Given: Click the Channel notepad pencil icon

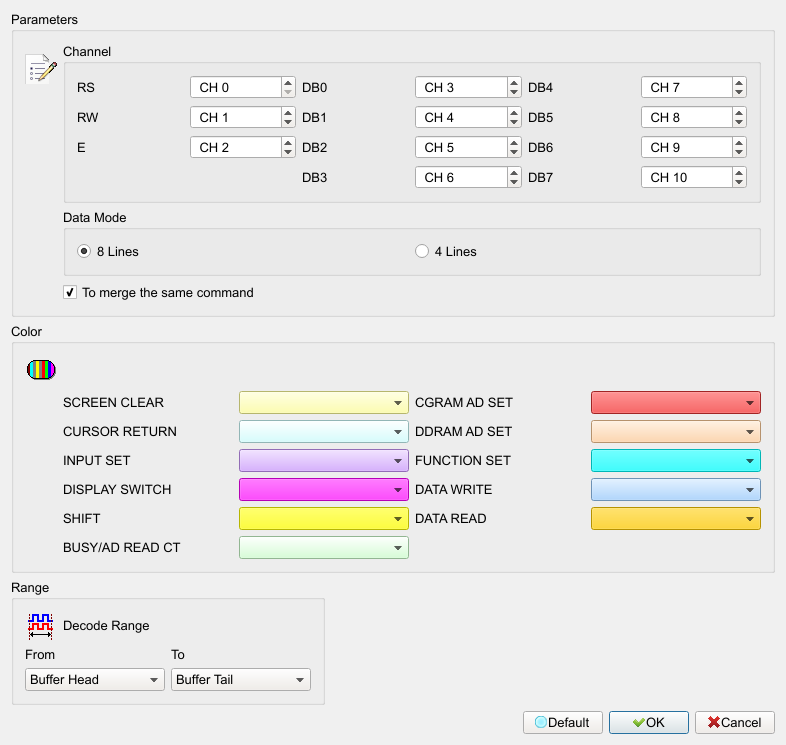Looking at the screenshot, I should (x=41, y=68).
